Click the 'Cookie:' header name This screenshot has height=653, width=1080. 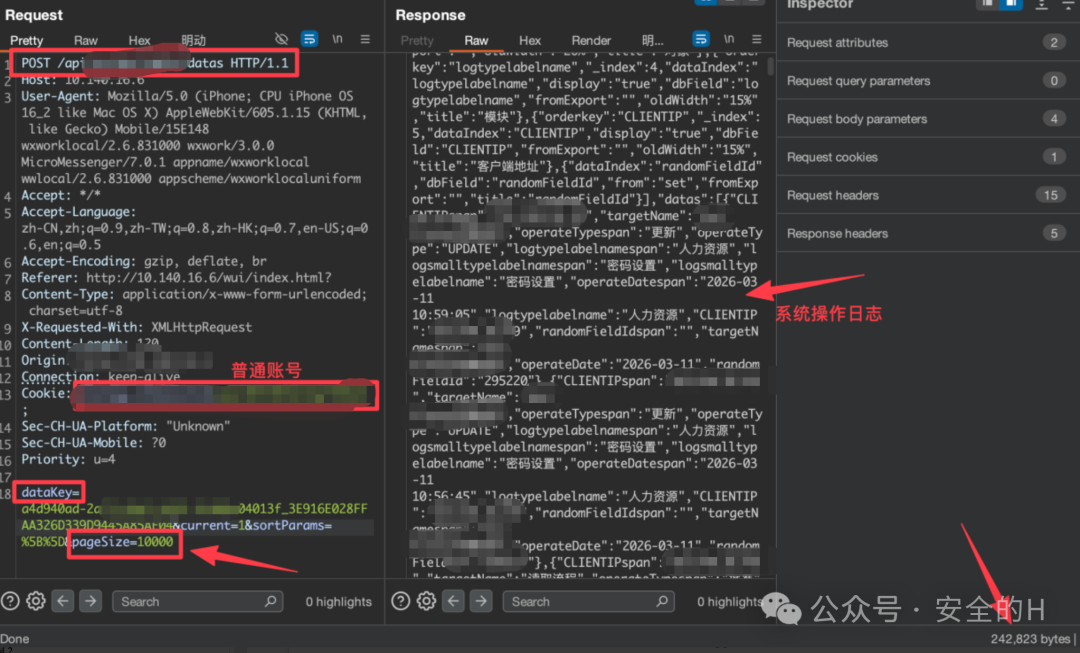(x=45, y=393)
